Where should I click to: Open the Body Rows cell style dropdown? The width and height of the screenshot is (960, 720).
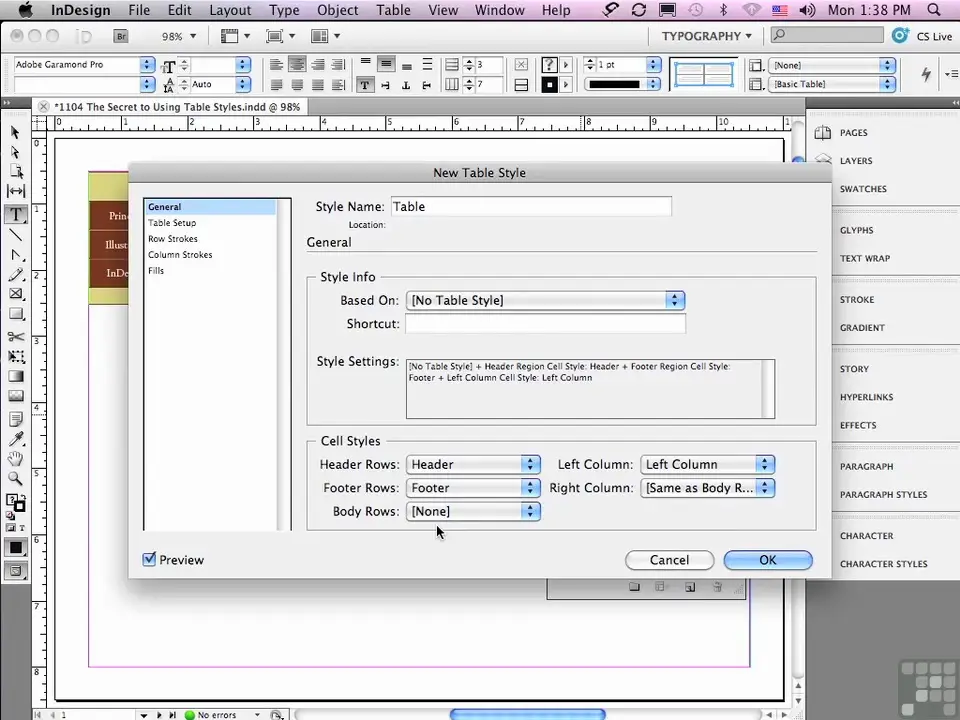(x=473, y=511)
